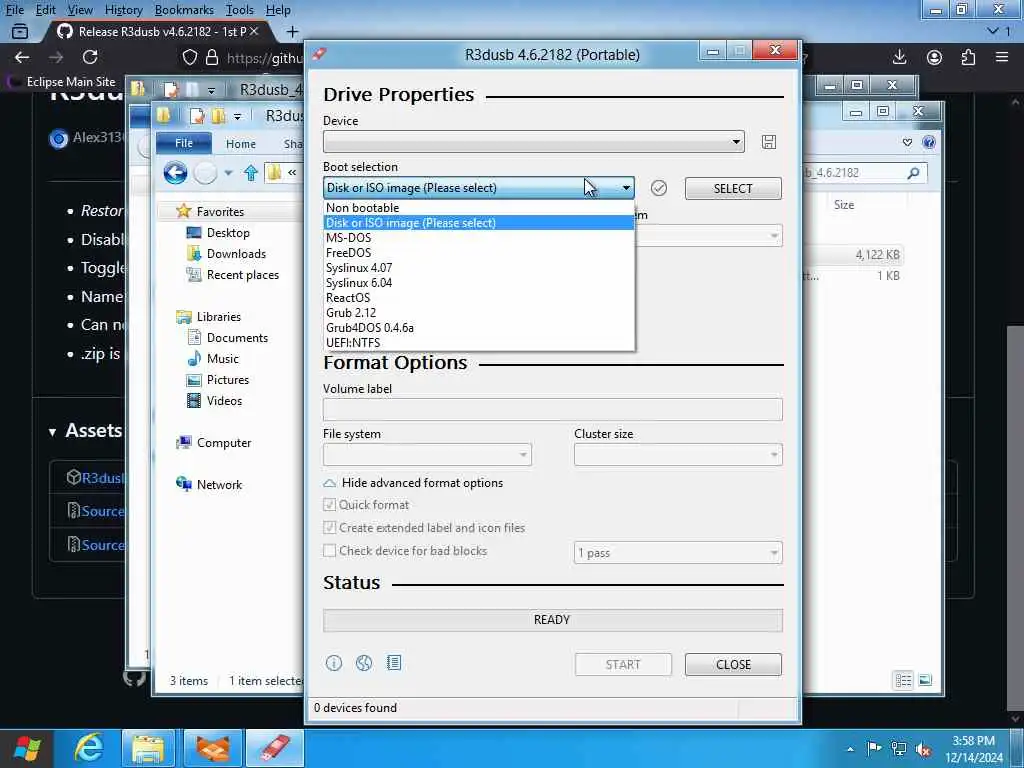Expand the Explorer ribbon chevron
1024x768 pixels.
(907, 142)
